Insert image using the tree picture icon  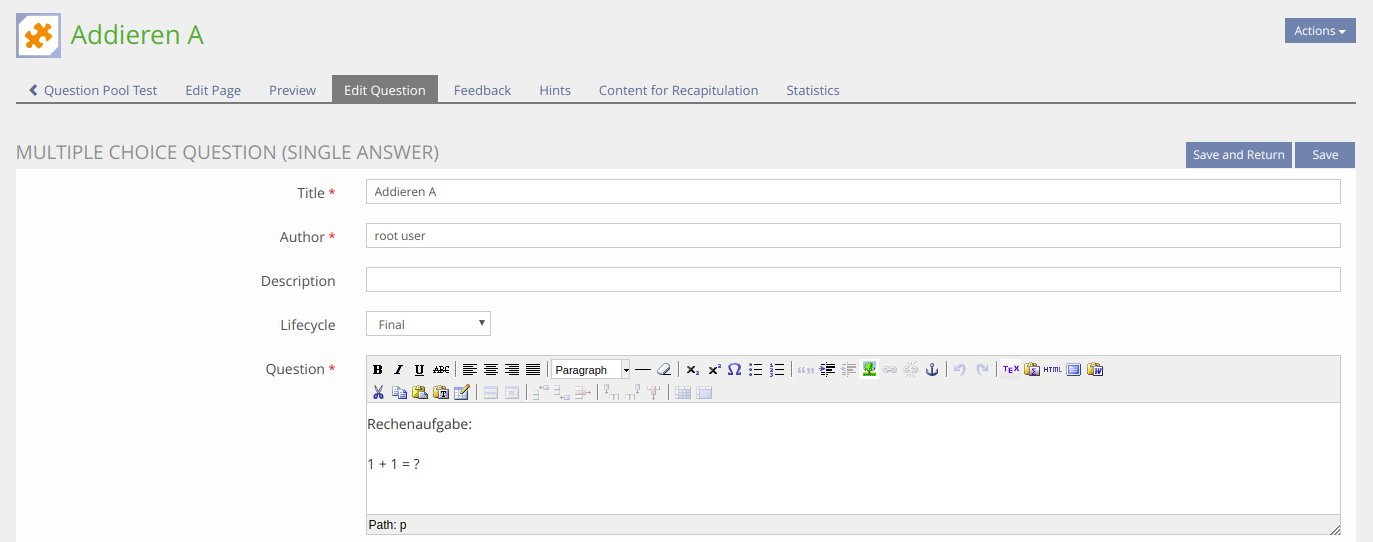click(x=869, y=370)
